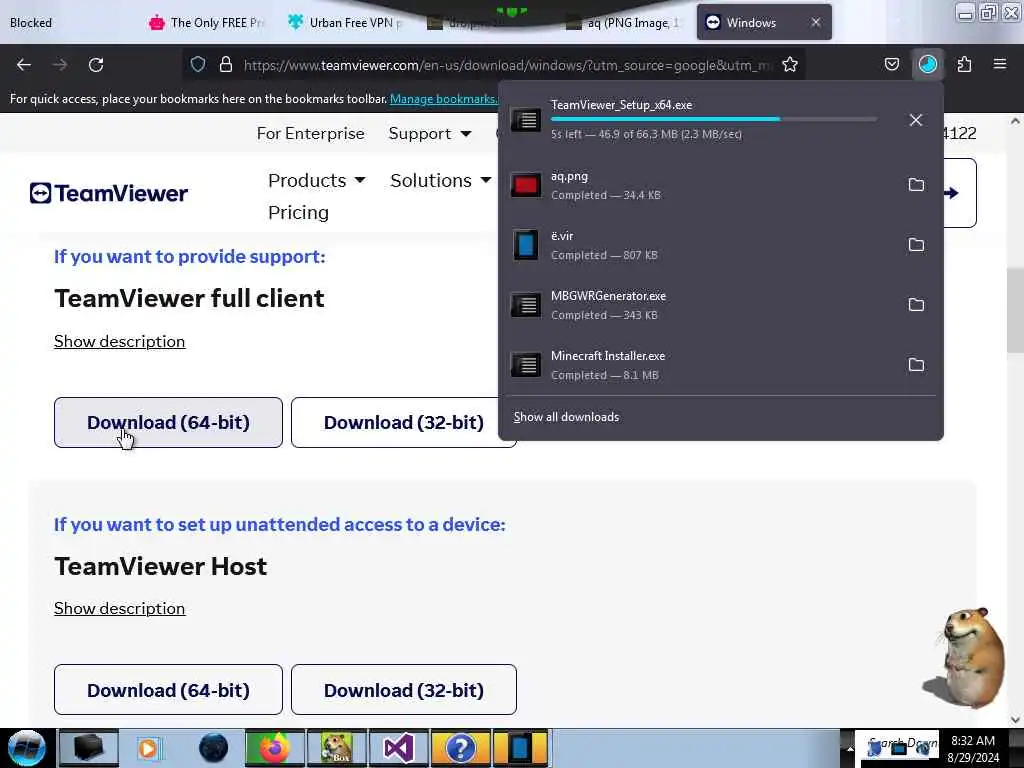Image resolution: width=1024 pixels, height=768 pixels.
Task: Cancel the TeamViewer_Setup_x64.exe download
Action: coord(916,120)
